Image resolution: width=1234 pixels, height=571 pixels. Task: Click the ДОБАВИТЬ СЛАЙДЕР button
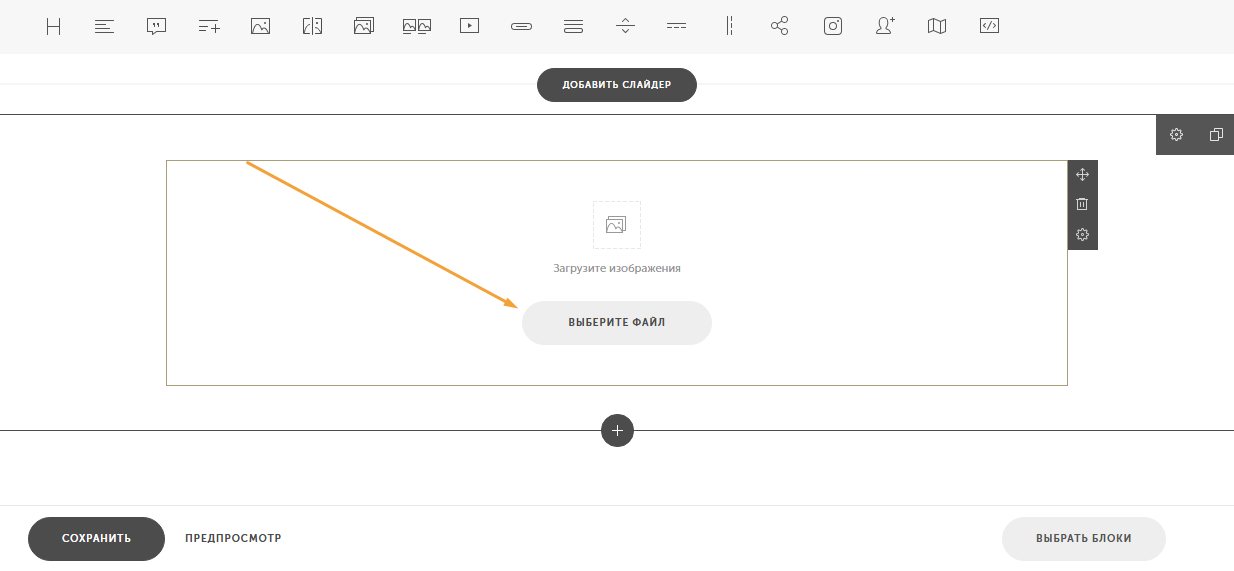click(x=617, y=85)
